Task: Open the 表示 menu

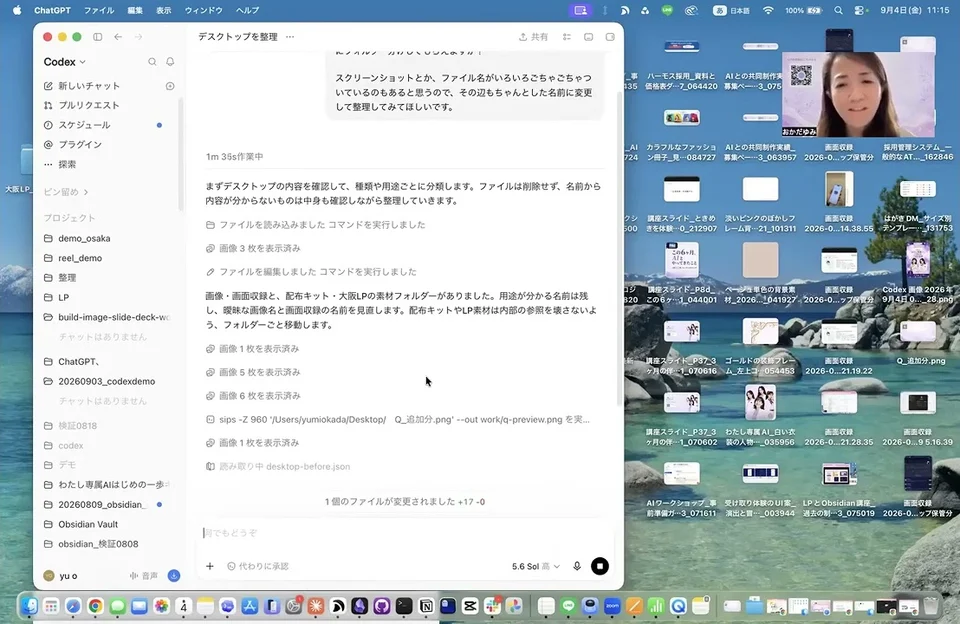Action: coord(163,10)
